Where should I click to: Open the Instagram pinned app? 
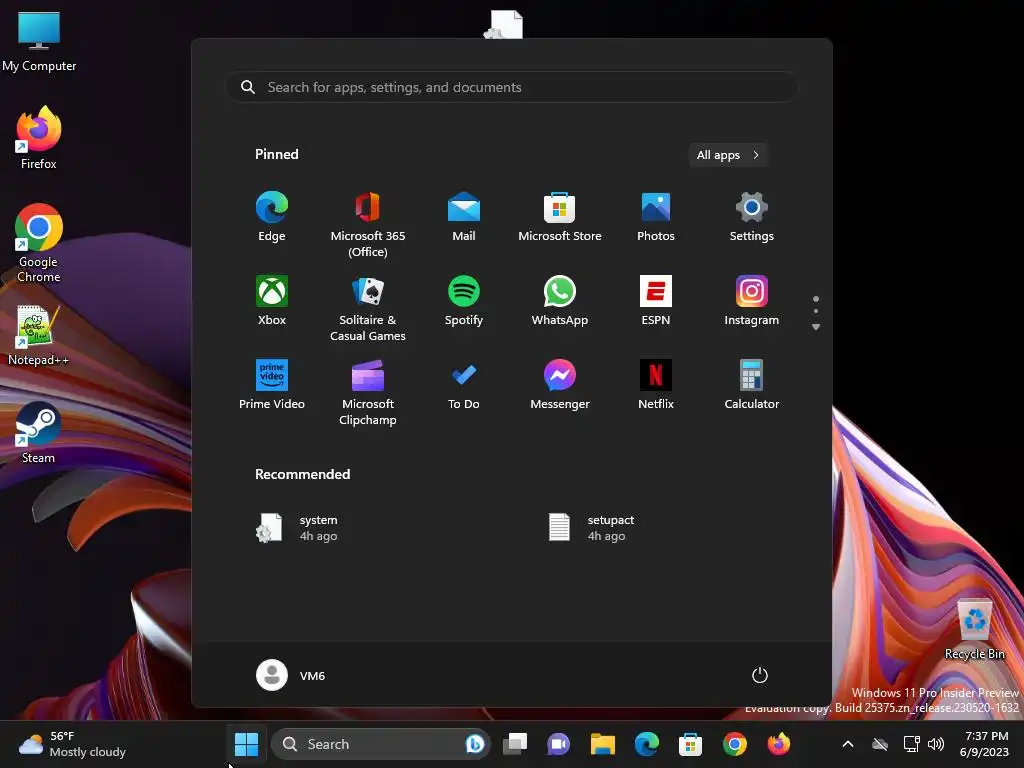(752, 301)
